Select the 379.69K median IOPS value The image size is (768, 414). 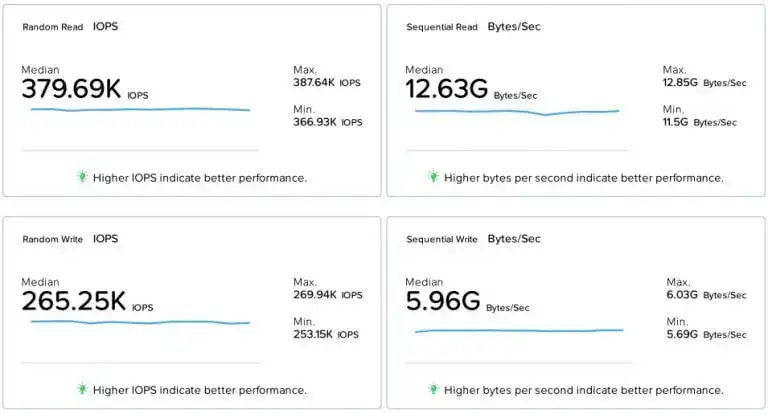pyautogui.click(x=71, y=90)
